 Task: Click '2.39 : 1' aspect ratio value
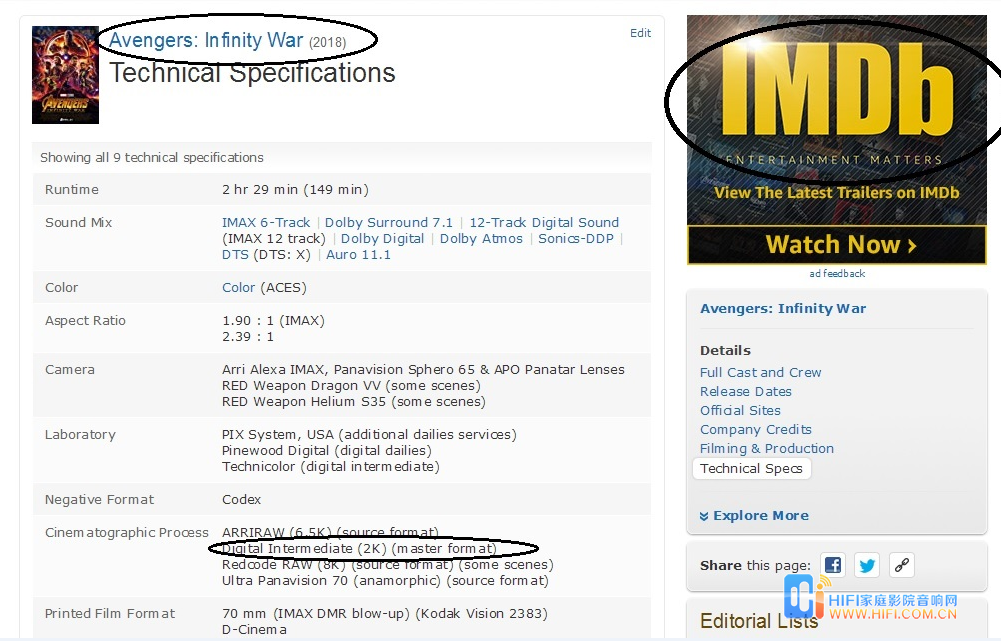[x=248, y=337]
